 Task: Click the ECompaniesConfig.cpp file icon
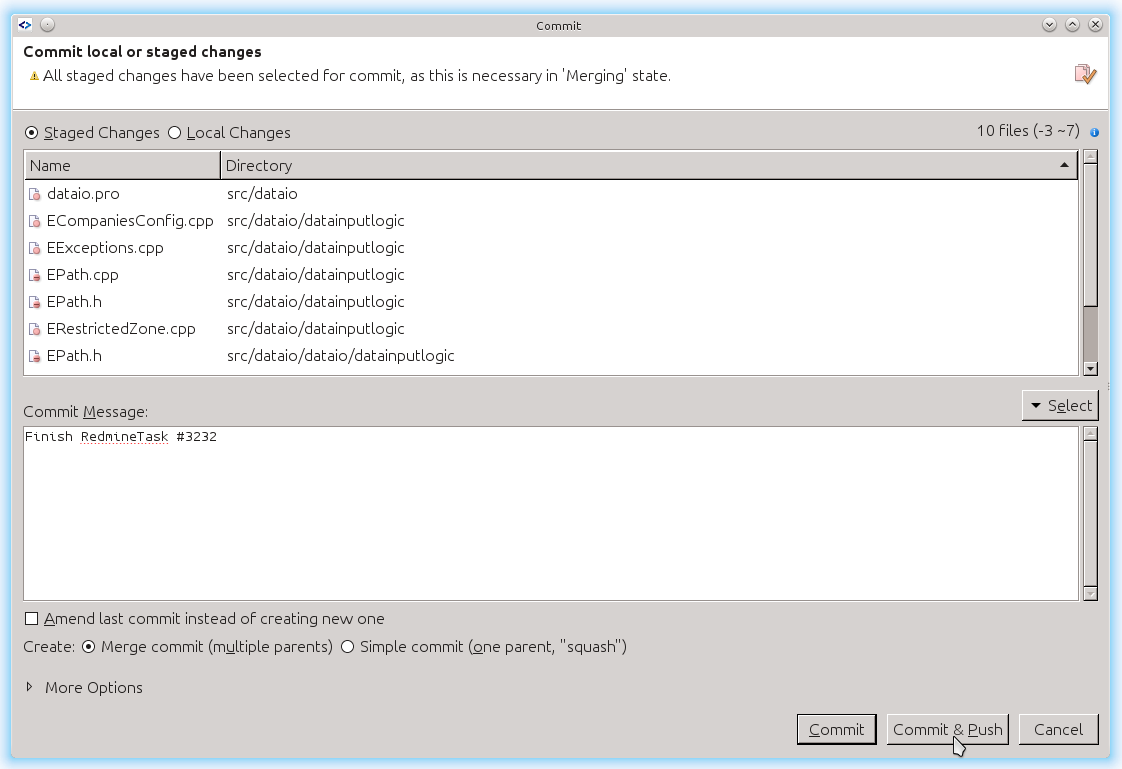click(35, 221)
